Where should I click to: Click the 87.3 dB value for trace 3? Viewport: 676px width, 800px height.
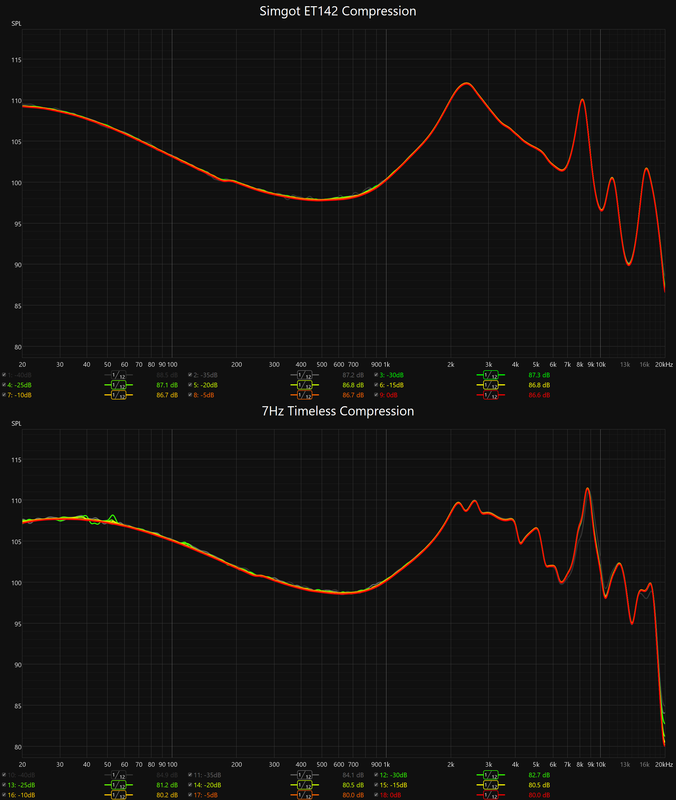pyautogui.click(x=539, y=375)
